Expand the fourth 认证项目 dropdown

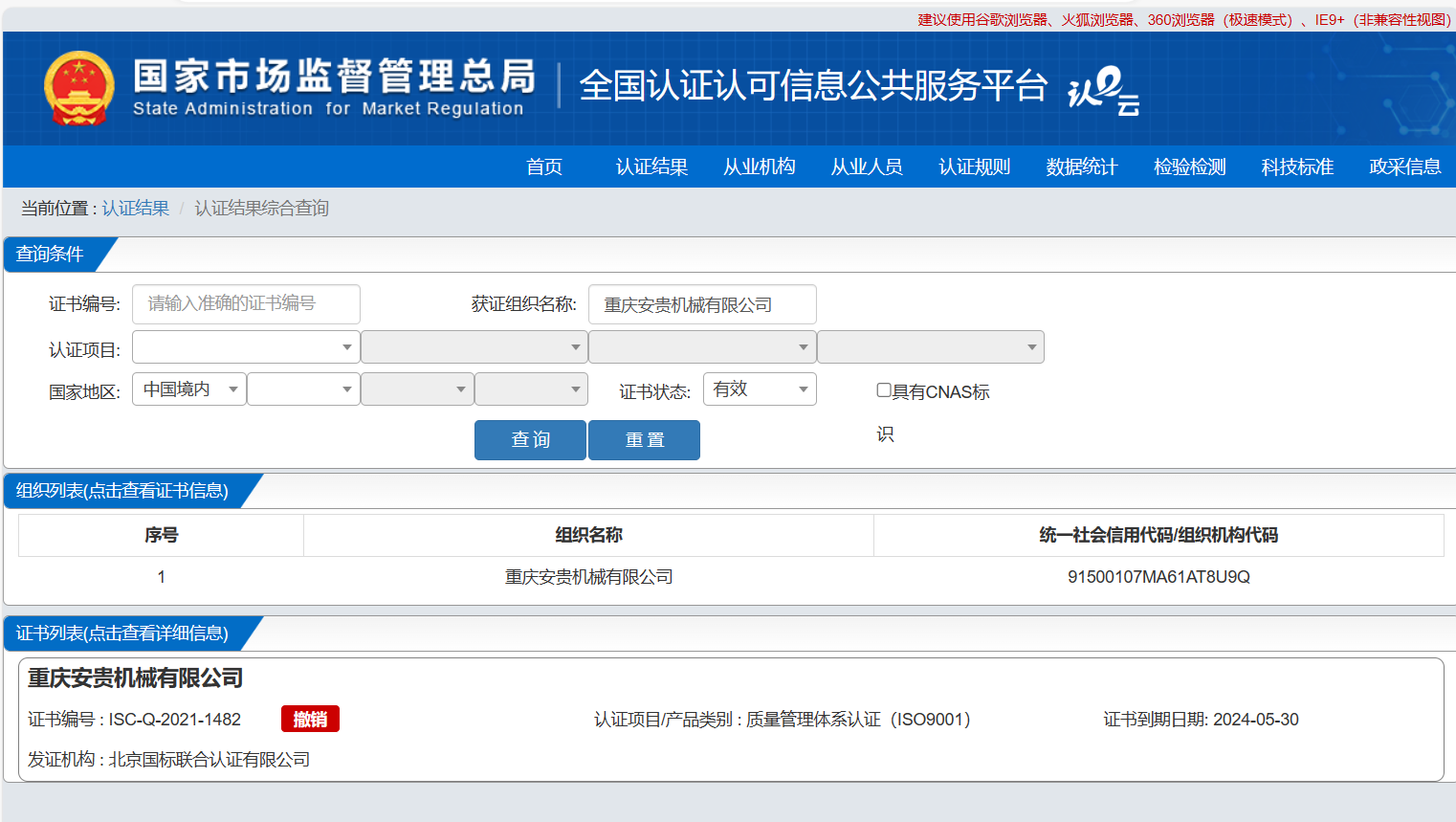[931, 347]
